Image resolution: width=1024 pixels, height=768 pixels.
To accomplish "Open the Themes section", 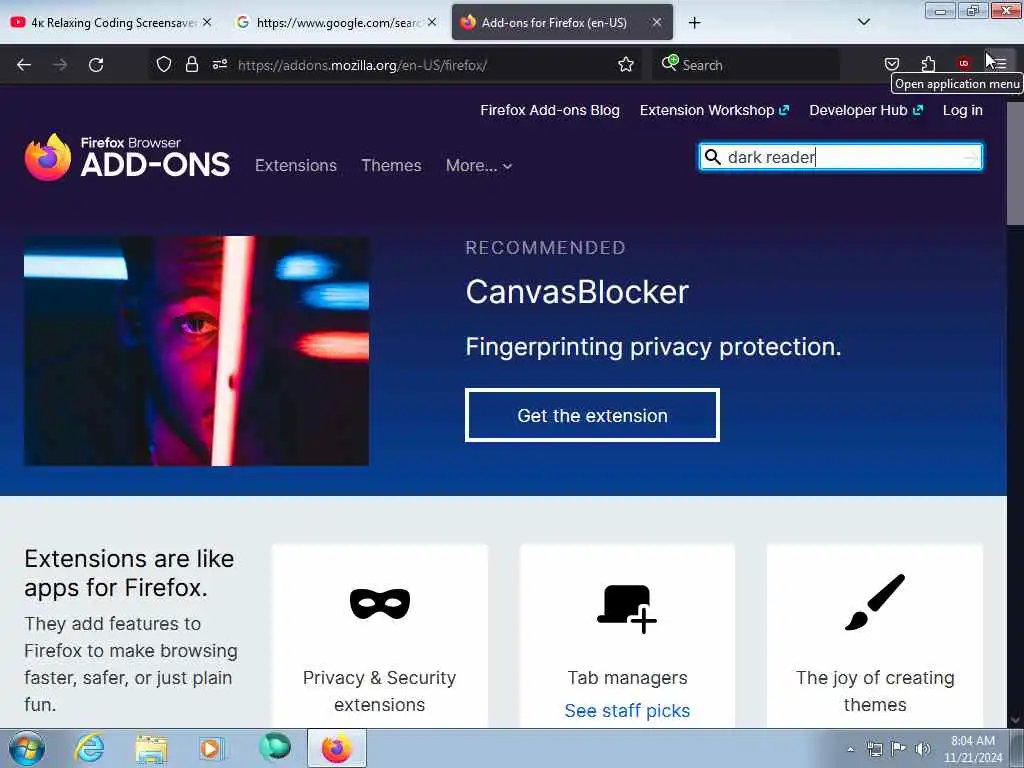I will click(391, 165).
